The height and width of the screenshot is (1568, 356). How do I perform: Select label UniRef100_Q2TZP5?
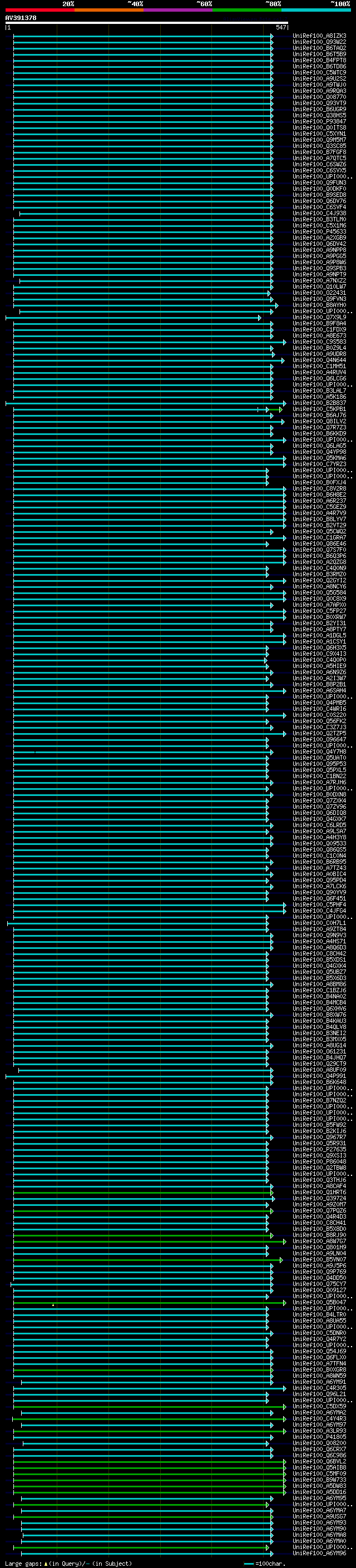pyautogui.click(x=319, y=734)
